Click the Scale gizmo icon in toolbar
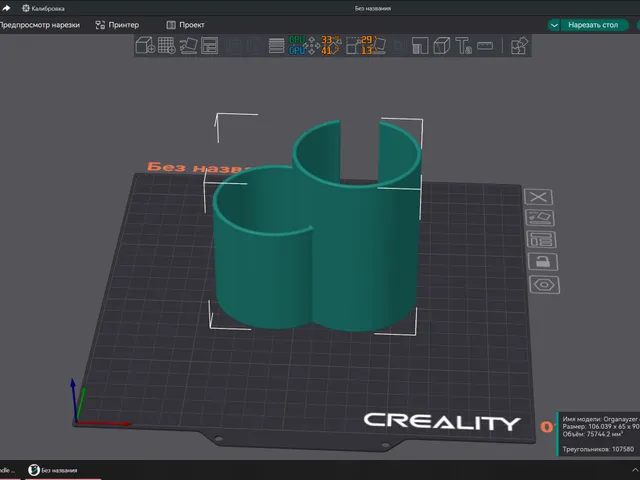 click(353, 46)
